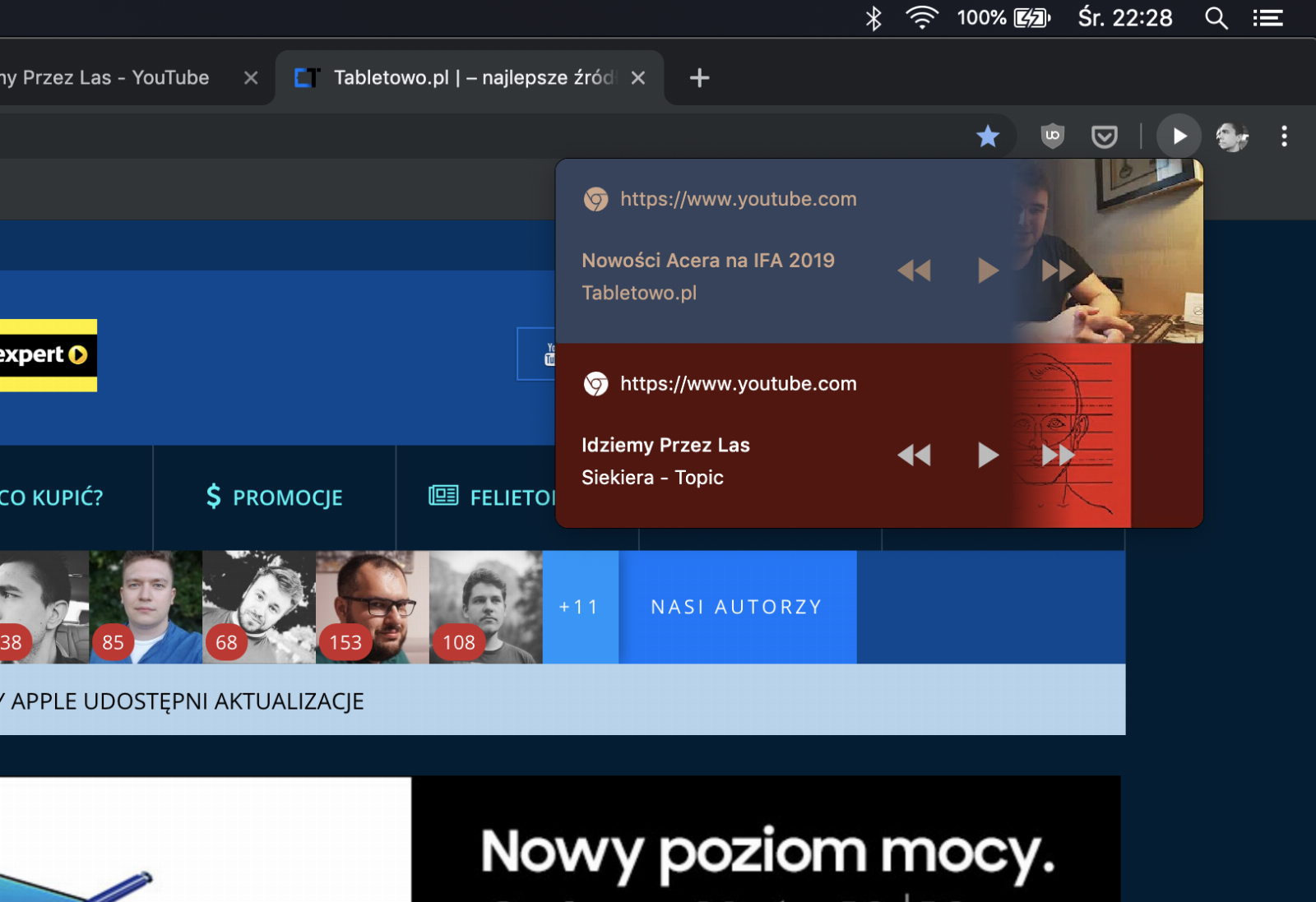Open the Bluetooth menu bar icon
The width and height of the screenshot is (1316, 902).
873,18
